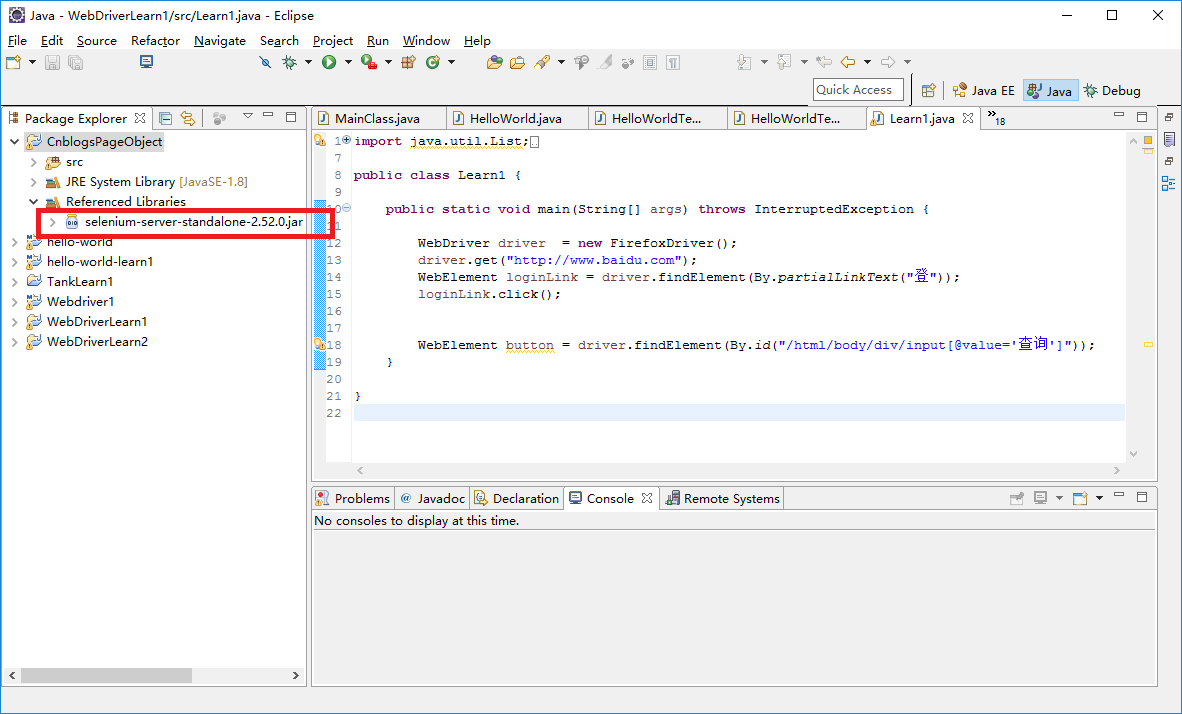
Task: Click the Open Type toolbar icon
Action: (x=495, y=63)
